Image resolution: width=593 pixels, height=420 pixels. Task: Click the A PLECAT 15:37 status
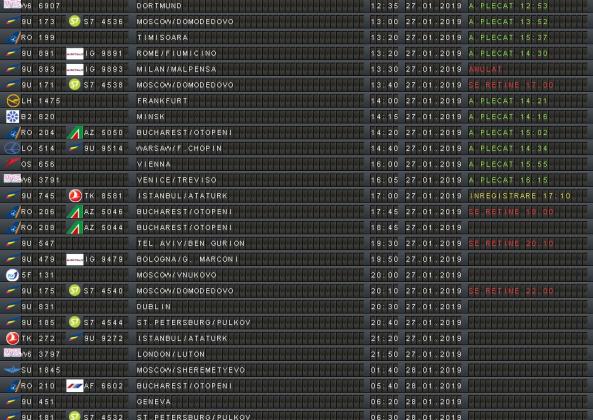509,37
